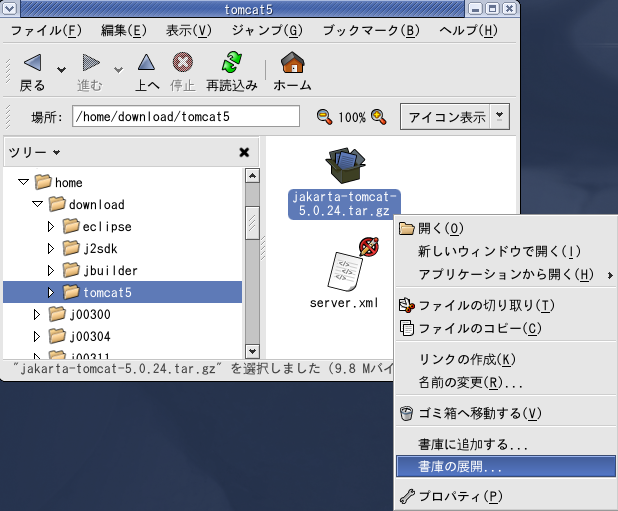Expand the jbuilder folder tree node

(50, 271)
